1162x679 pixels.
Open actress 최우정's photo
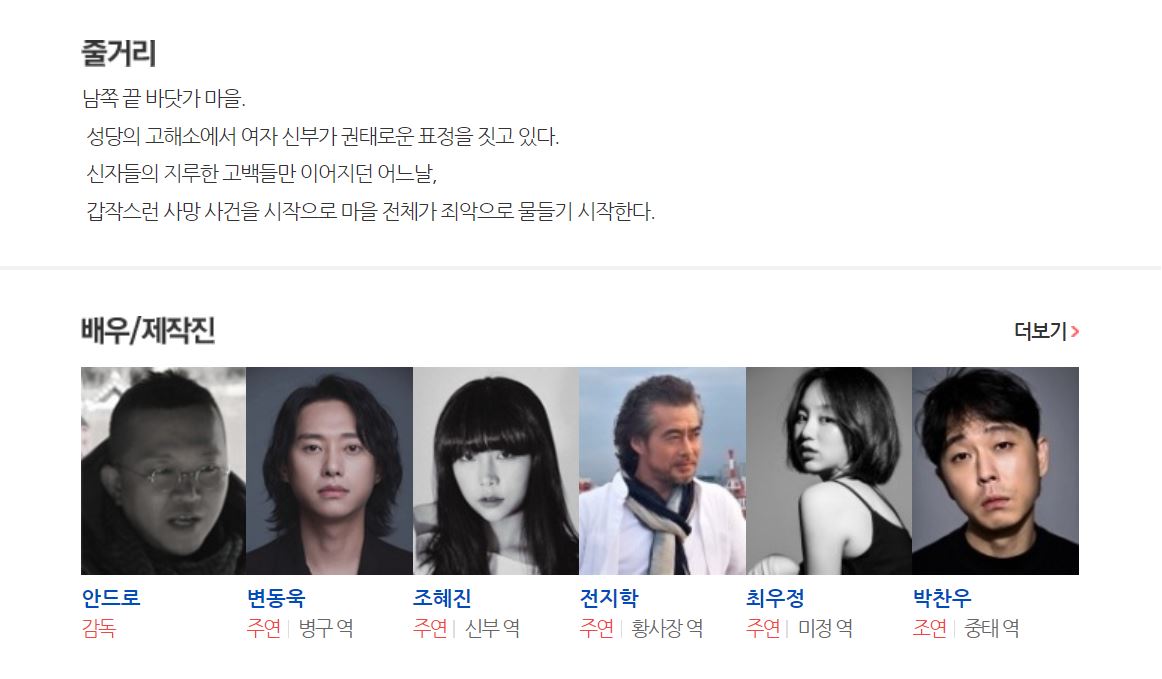(829, 471)
